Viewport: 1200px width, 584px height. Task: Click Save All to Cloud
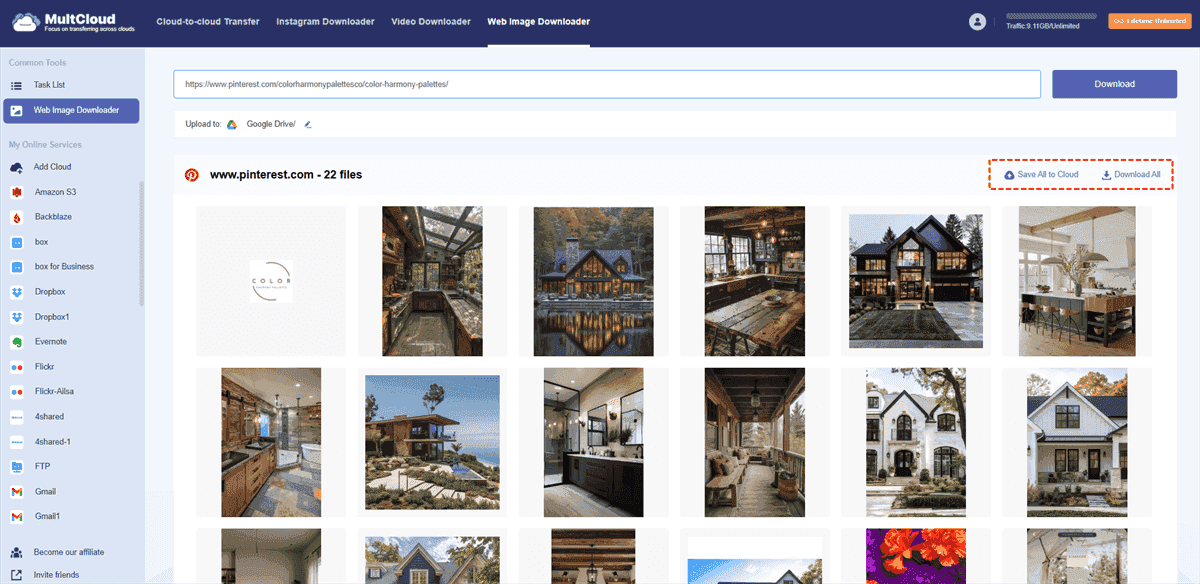(x=1041, y=175)
